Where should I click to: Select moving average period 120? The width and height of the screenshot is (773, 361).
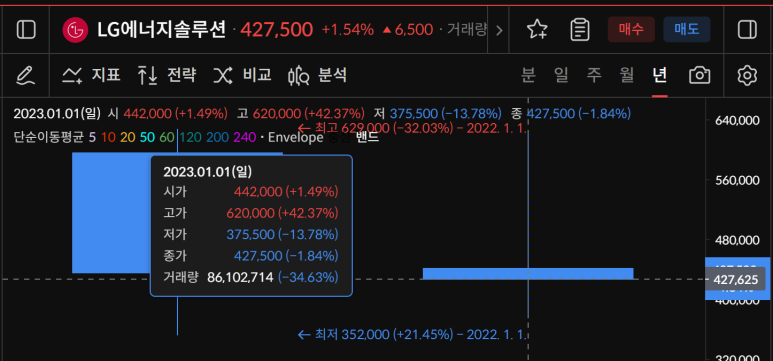(190, 137)
